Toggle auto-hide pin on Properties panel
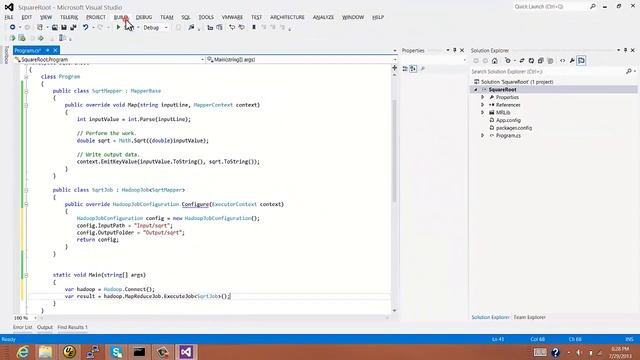640x360 pixels. 455,50
